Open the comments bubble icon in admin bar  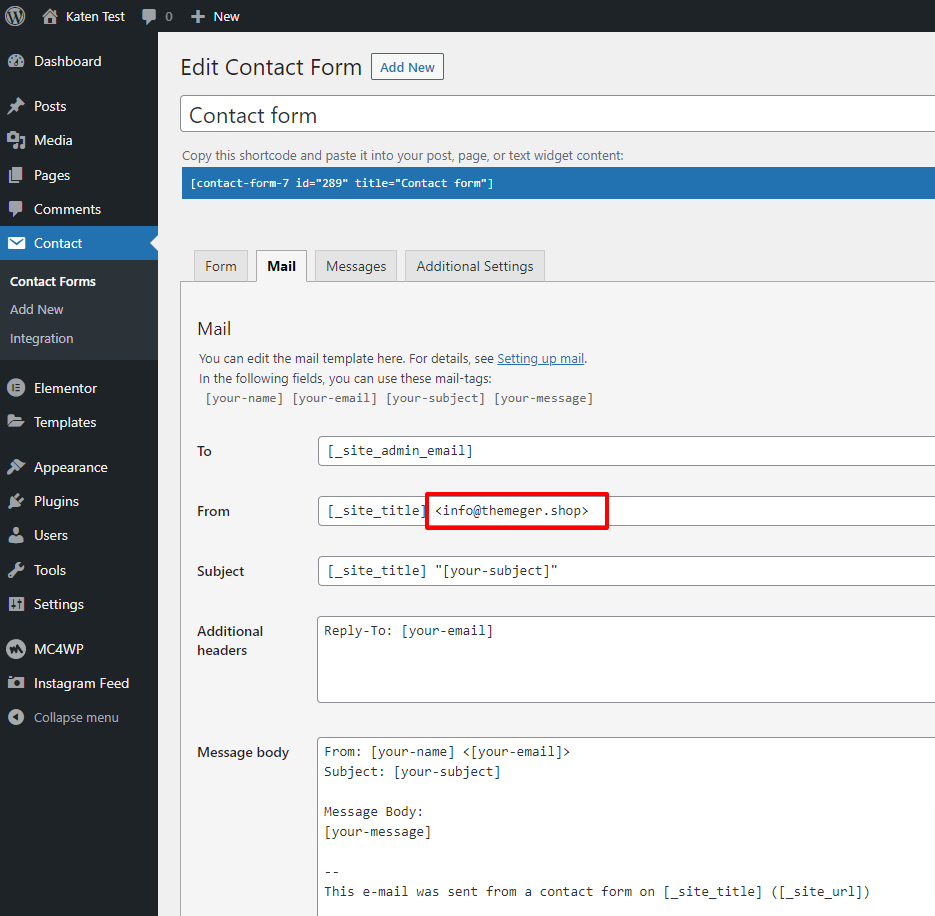coord(148,16)
